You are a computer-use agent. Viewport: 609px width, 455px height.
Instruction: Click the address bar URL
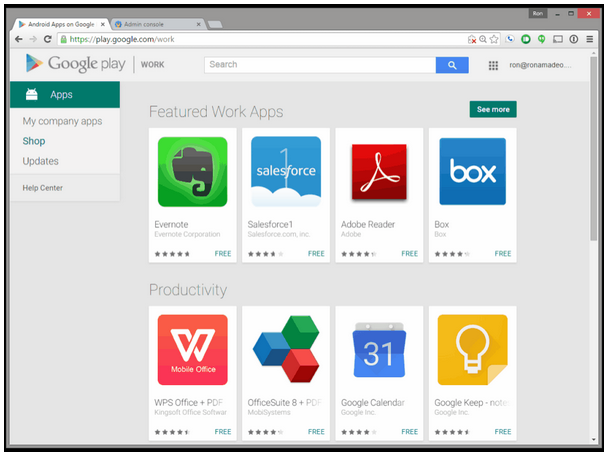click(122, 39)
